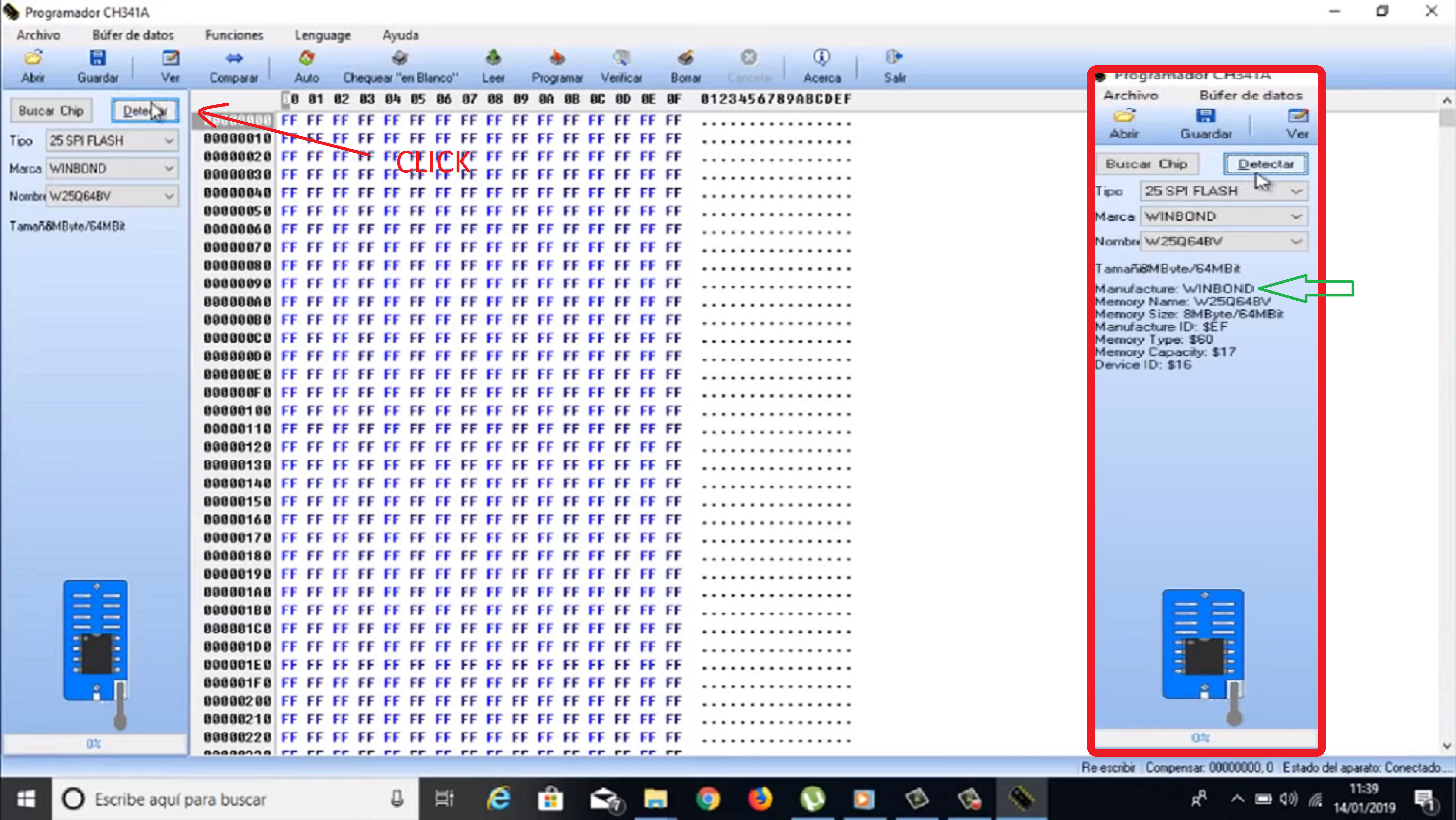Image resolution: width=1456 pixels, height=820 pixels.
Task: Click the hex view scrollbar down arrow
Action: pos(1448,746)
